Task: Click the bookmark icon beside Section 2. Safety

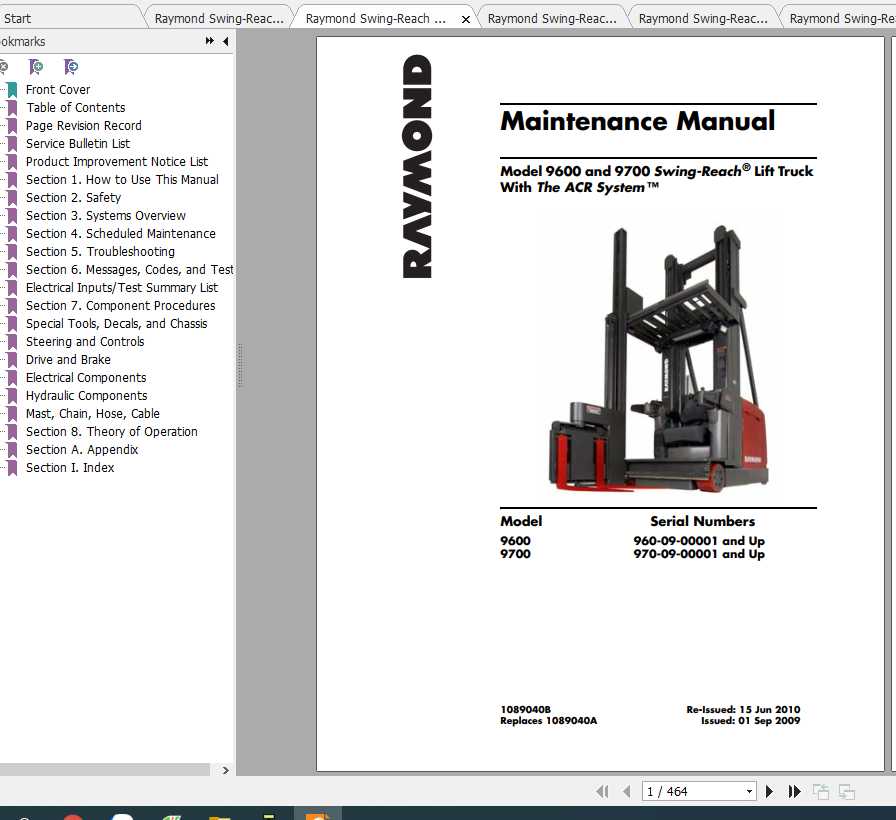Action: pyautogui.click(x=12, y=198)
